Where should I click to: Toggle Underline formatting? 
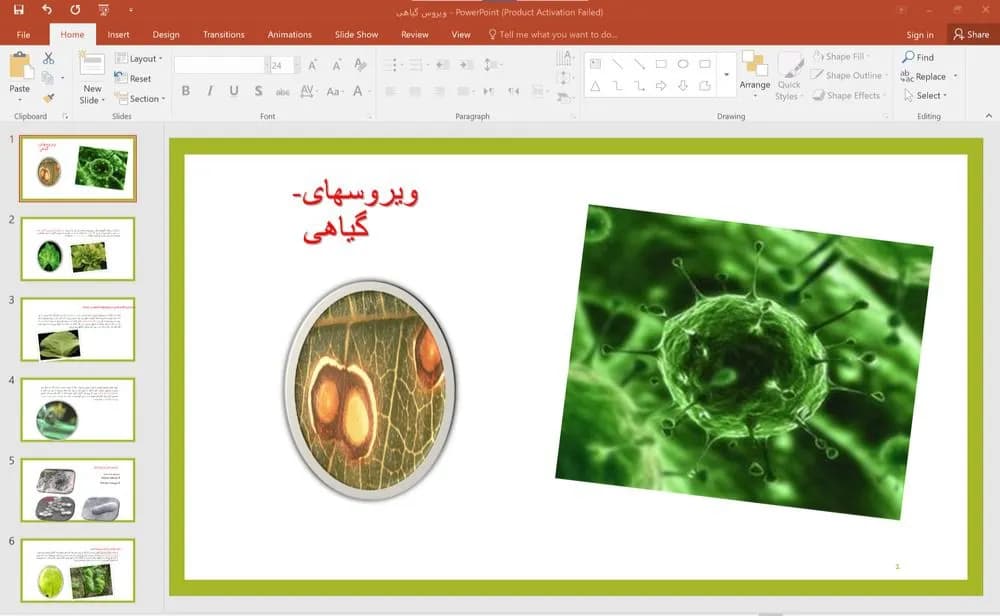(x=234, y=91)
